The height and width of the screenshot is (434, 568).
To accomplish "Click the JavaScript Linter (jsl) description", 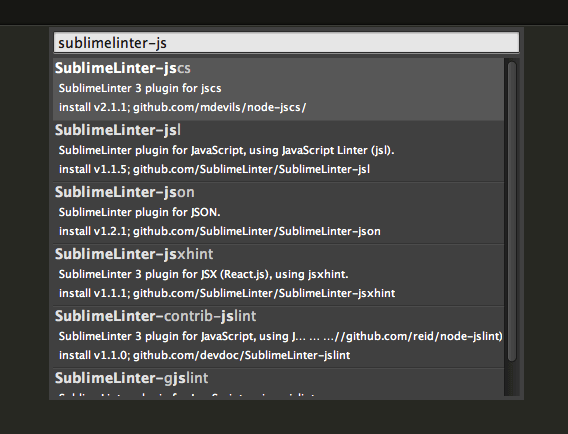I will click(226, 150).
